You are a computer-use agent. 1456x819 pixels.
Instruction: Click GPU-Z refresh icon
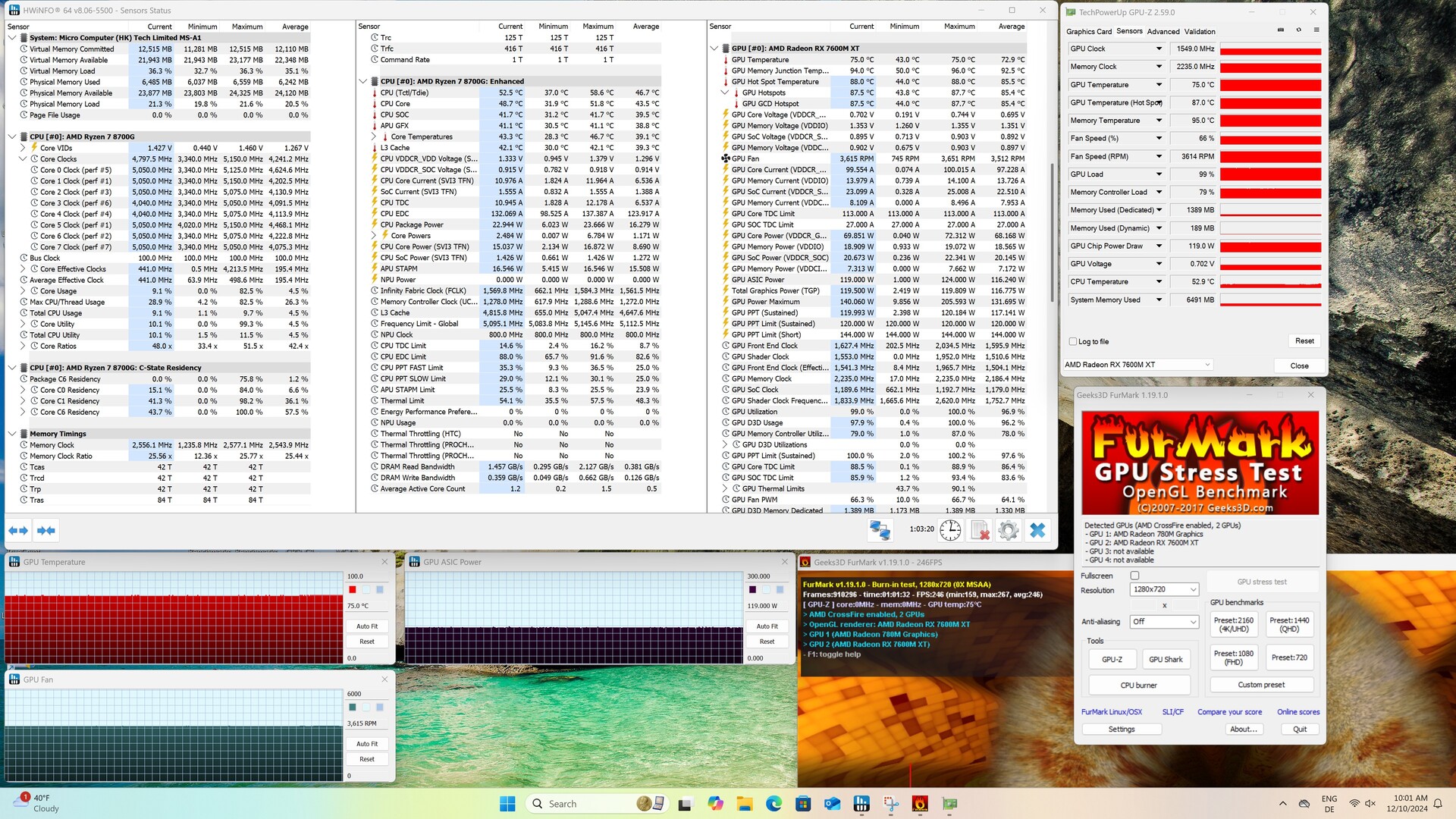click(1298, 30)
